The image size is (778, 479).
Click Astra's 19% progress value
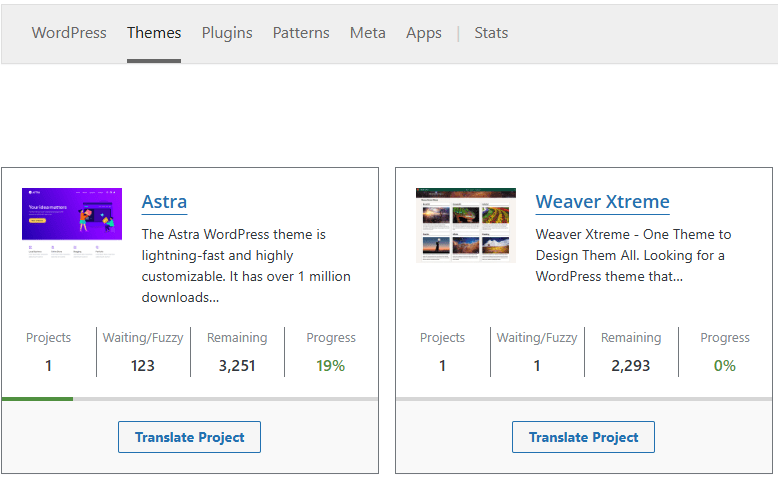click(330, 366)
